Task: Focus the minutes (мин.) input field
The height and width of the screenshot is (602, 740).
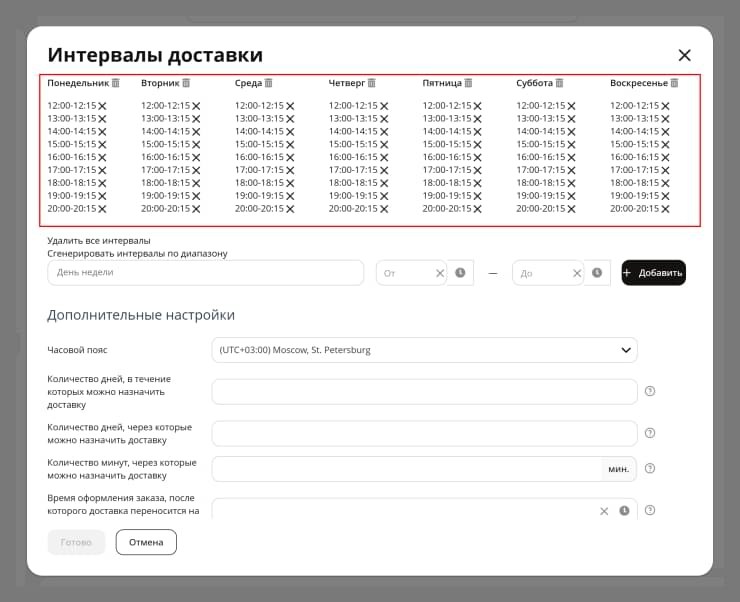Action: click(407, 469)
